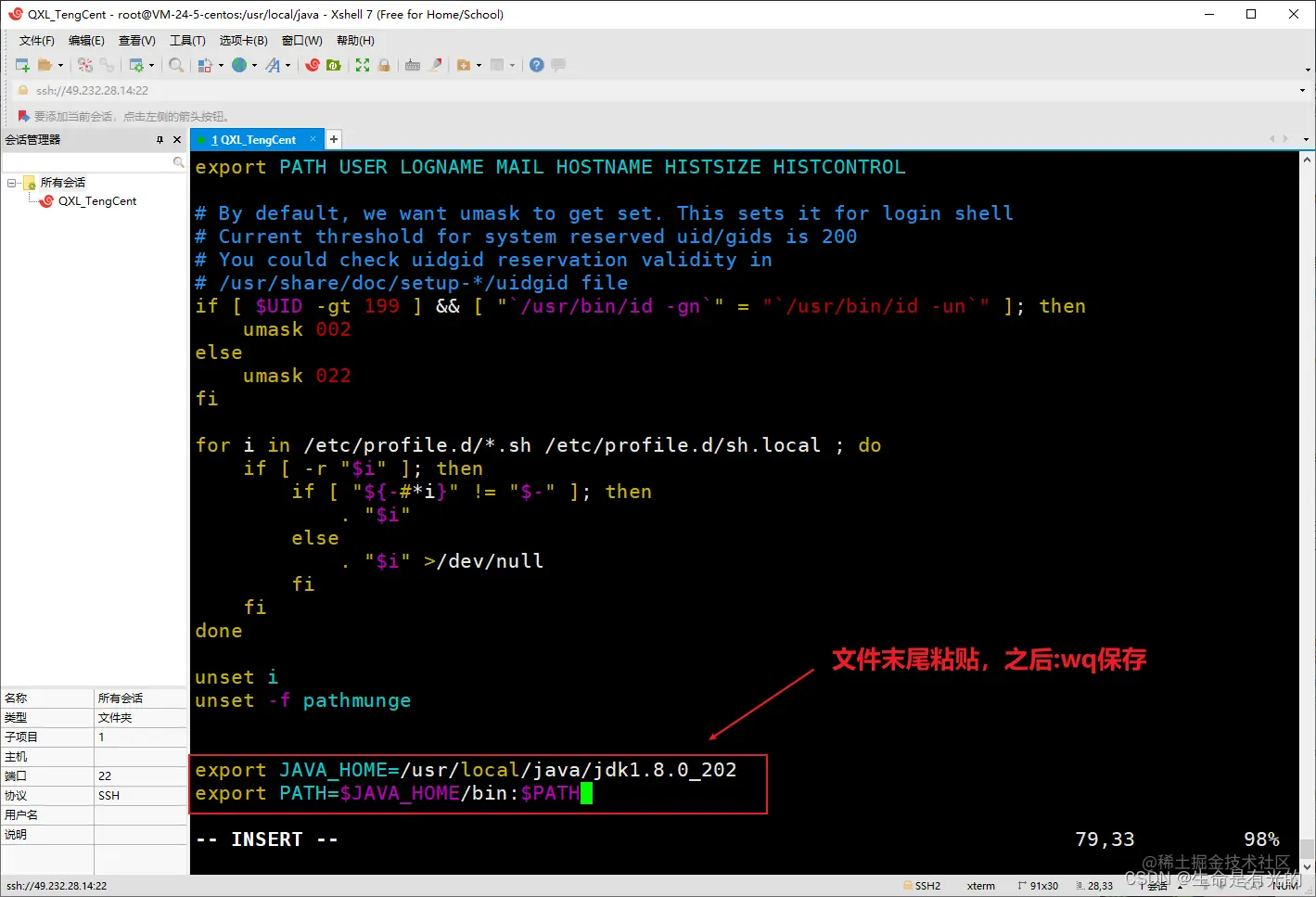
Task: Click the speech bubble feedback icon
Action: tap(558, 65)
